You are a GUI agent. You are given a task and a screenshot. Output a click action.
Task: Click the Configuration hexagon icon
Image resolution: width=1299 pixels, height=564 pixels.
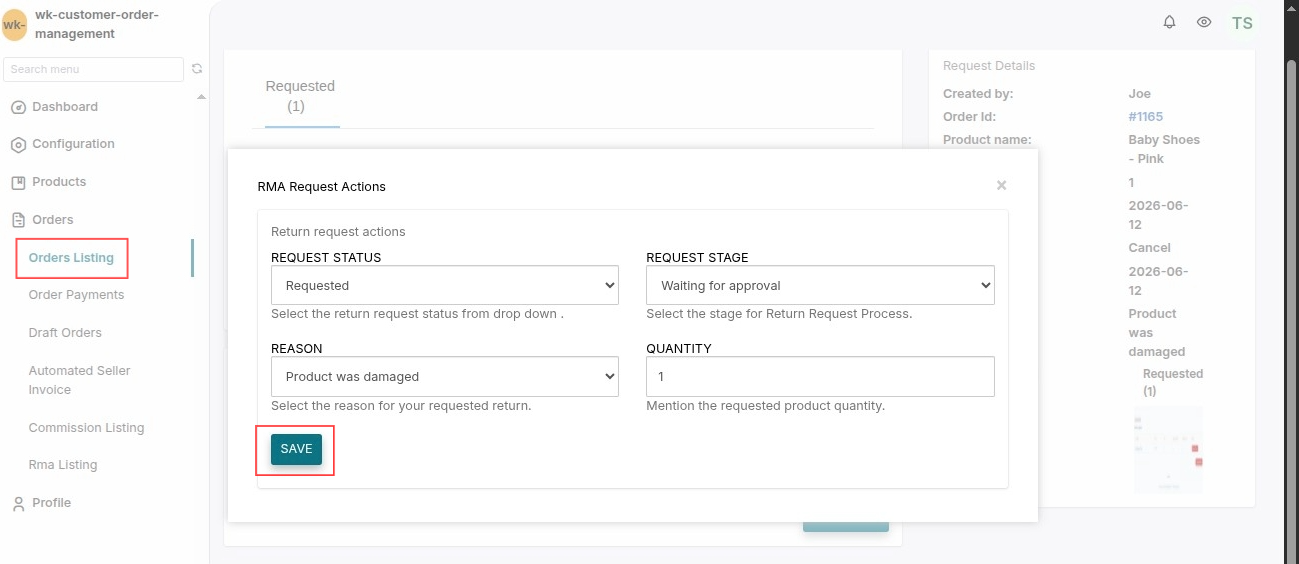coord(18,145)
